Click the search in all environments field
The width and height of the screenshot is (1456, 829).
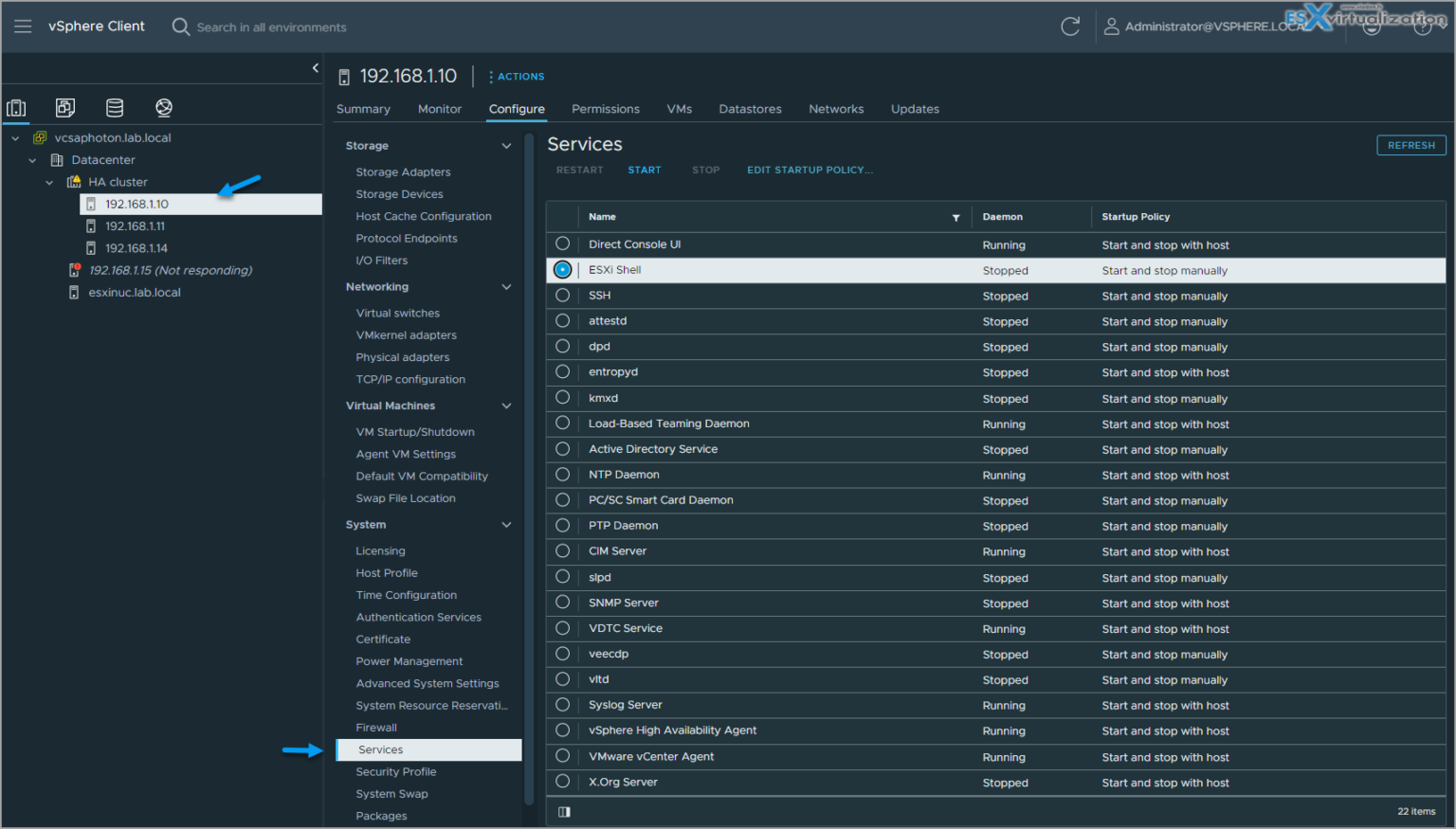pyautogui.click(x=271, y=27)
